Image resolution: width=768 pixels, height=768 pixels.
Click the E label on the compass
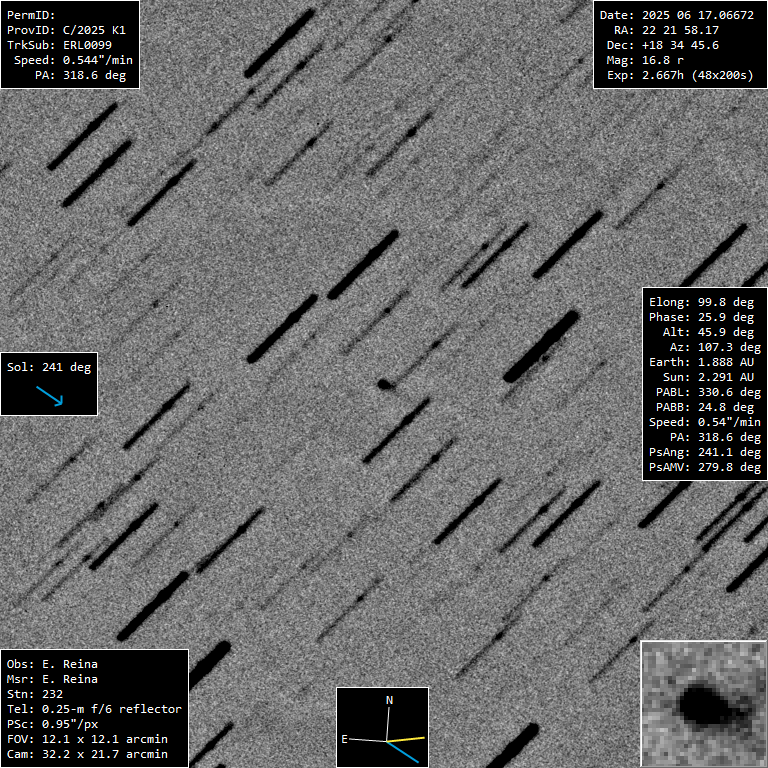click(344, 739)
